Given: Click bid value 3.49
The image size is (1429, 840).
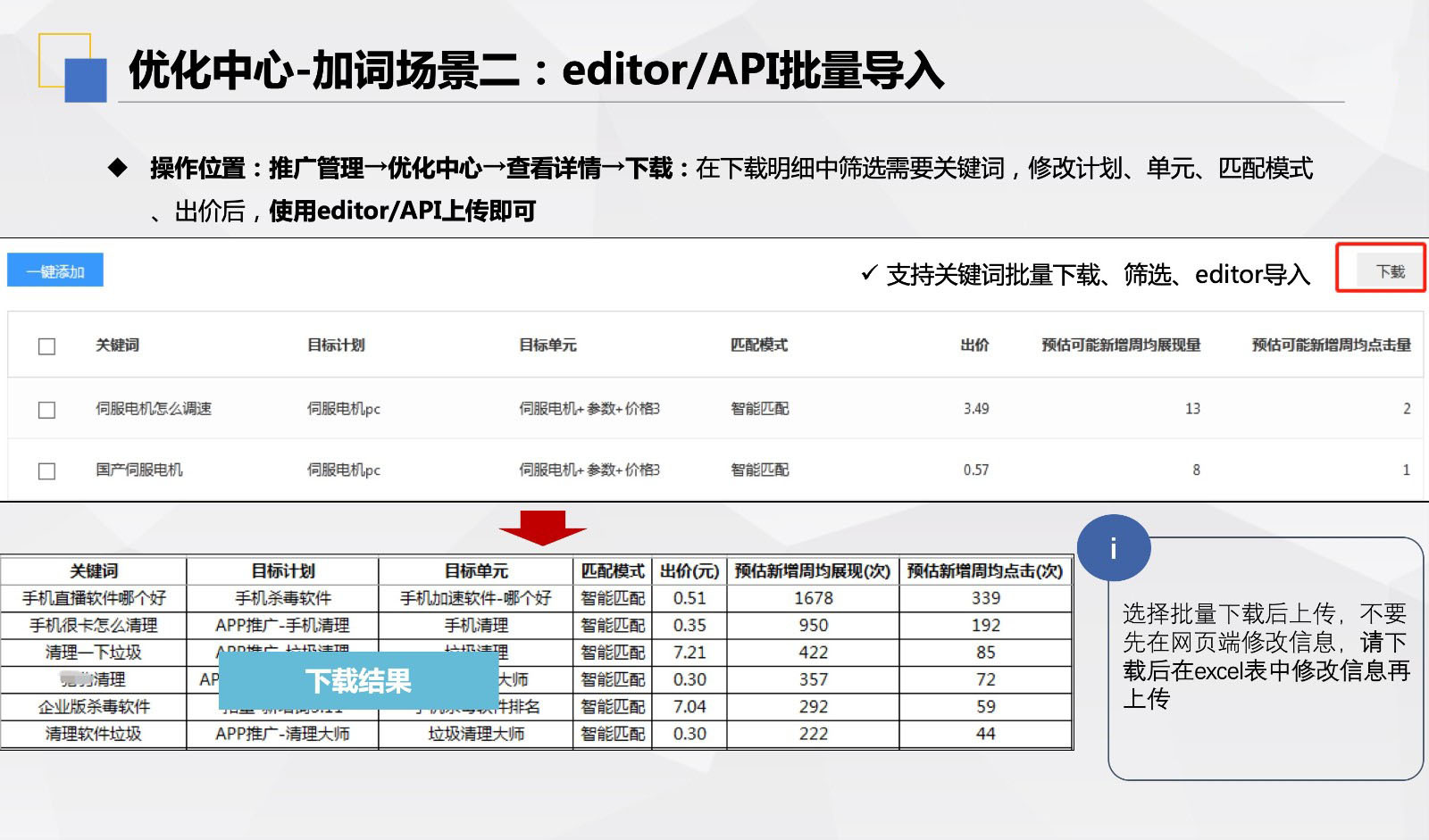Looking at the screenshot, I should point(976,409).
